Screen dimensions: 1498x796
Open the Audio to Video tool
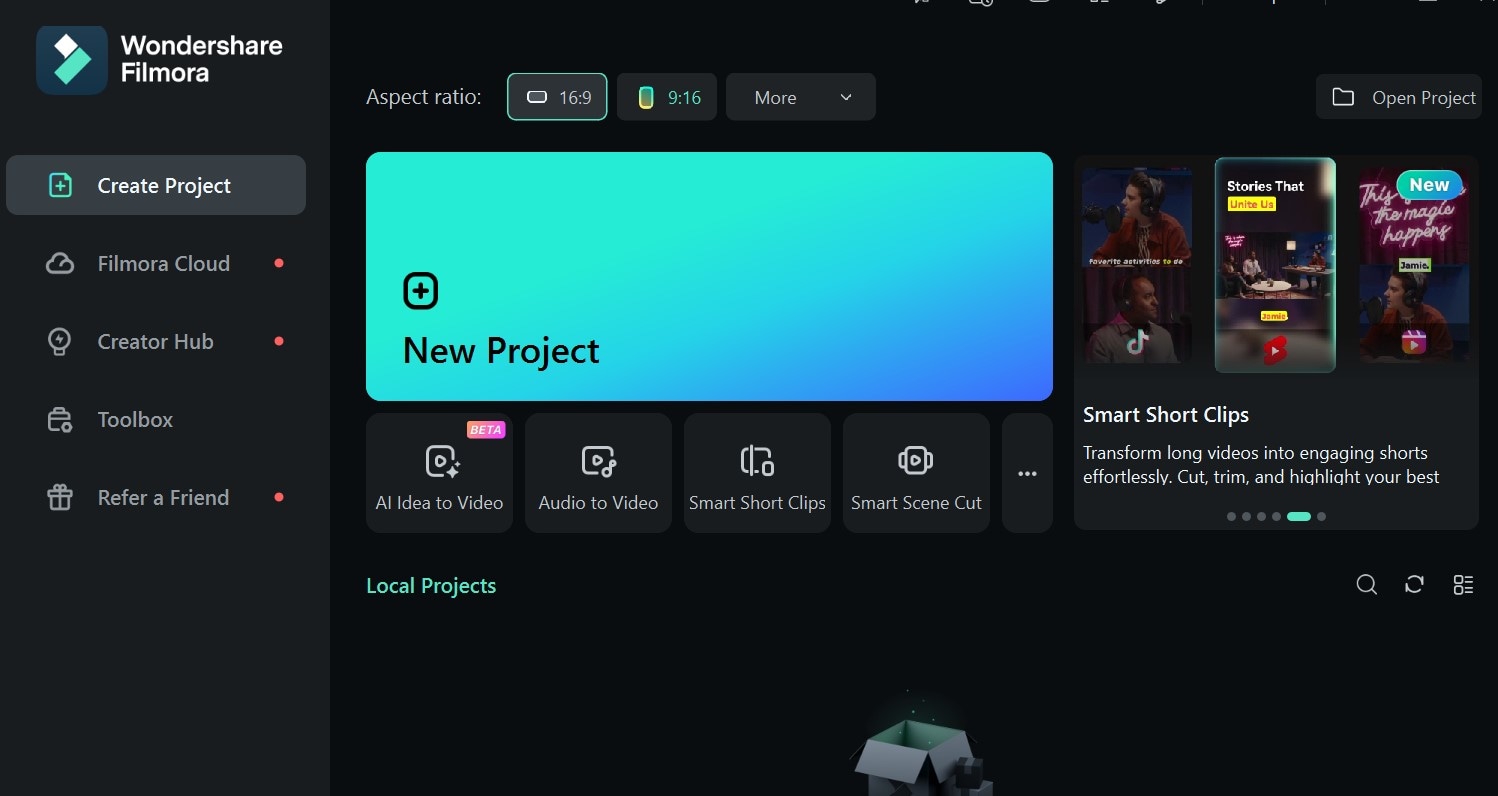coord(598,473)
